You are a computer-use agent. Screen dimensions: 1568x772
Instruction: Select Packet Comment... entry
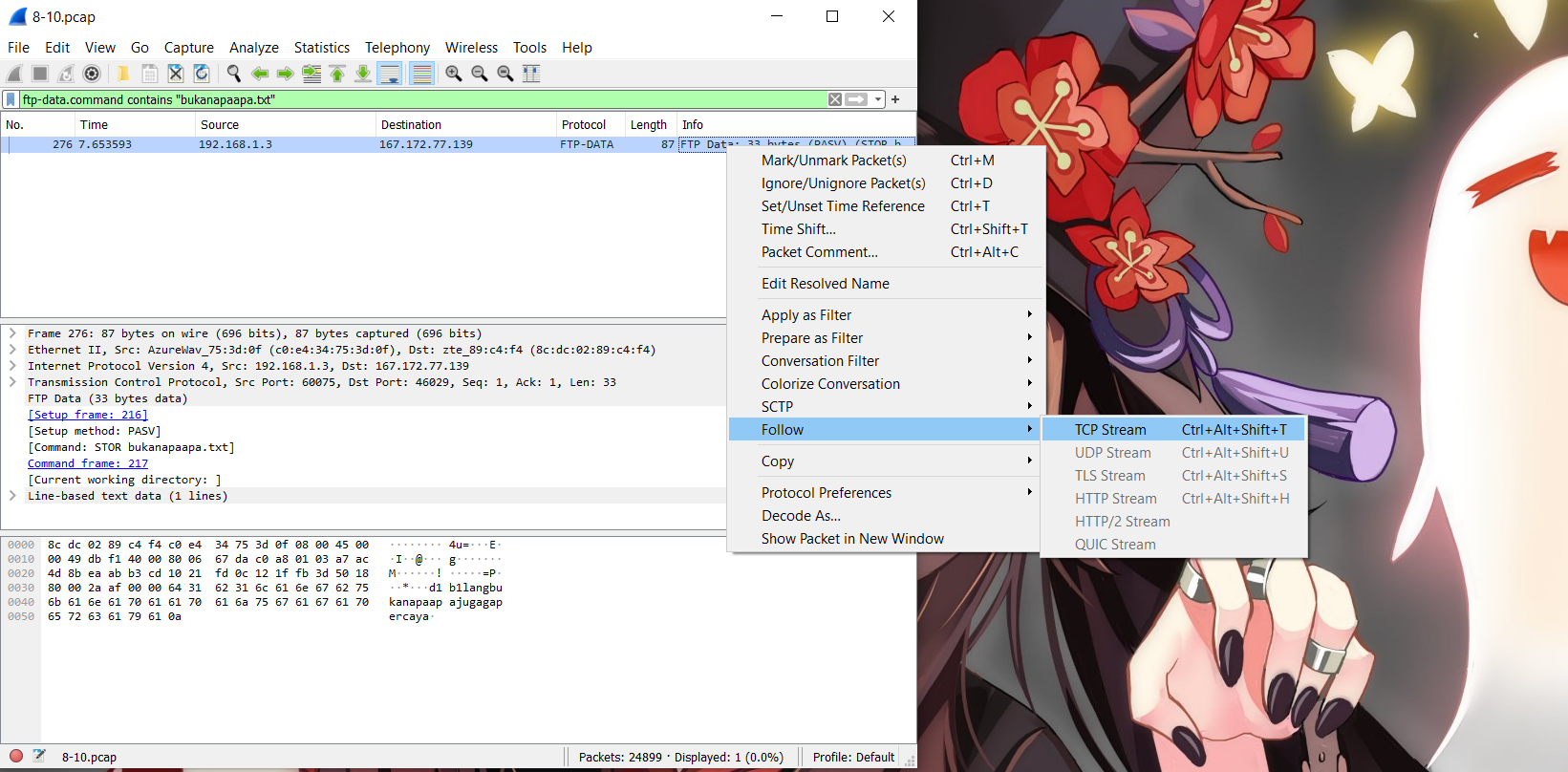point(886,252)
